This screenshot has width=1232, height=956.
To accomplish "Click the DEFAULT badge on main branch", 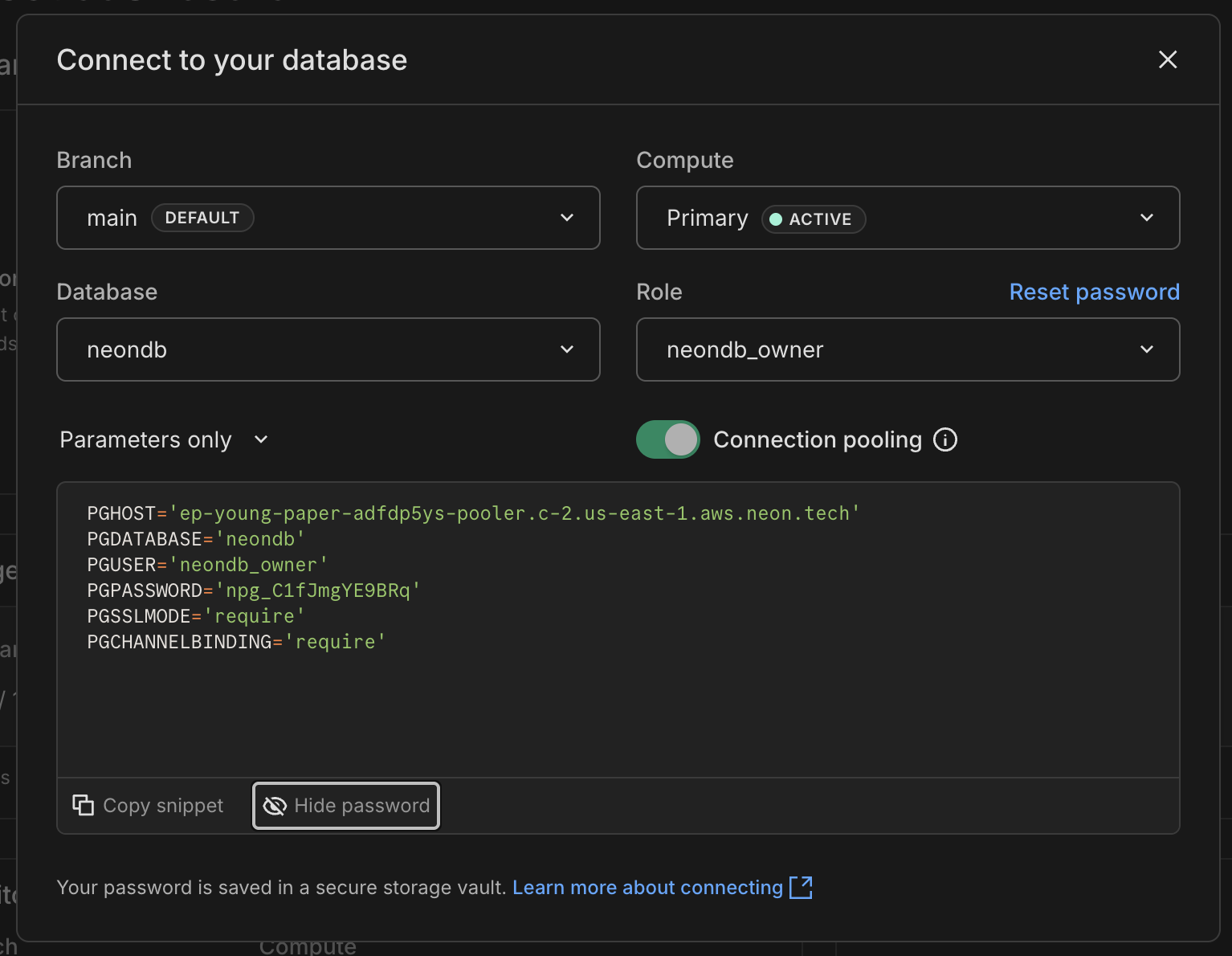I will [x=202, y=218].
